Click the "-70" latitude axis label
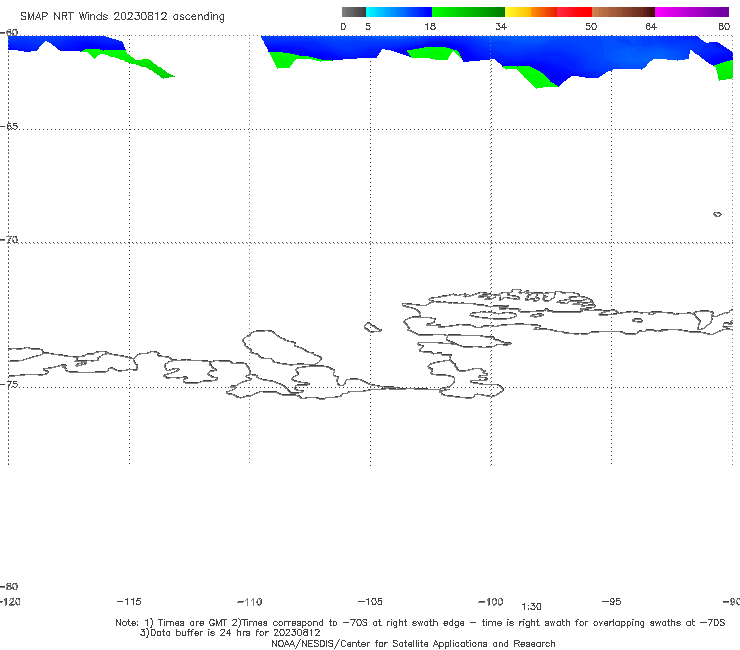The width and height of the screenshot is (740, 650). point(9,240)
